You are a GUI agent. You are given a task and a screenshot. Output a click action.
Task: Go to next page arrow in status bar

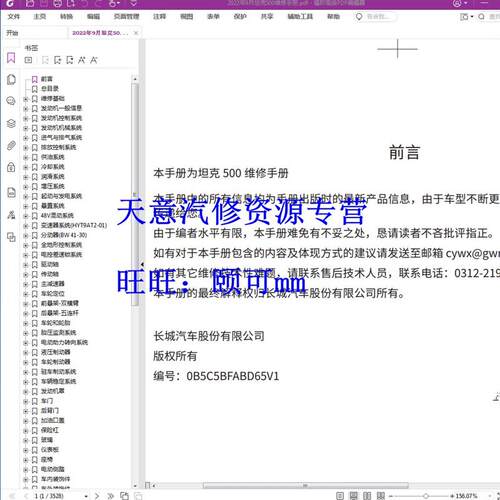[97, 496]
